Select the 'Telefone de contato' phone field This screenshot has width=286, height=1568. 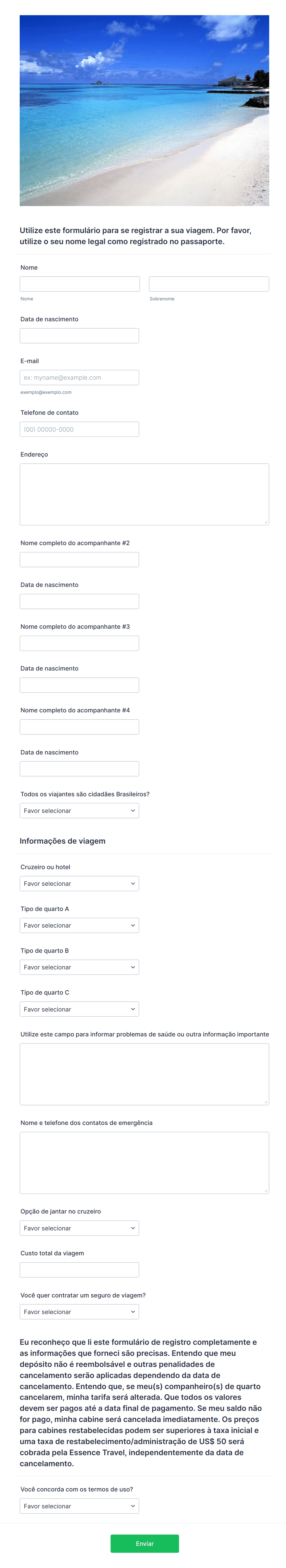pos(79,429)
